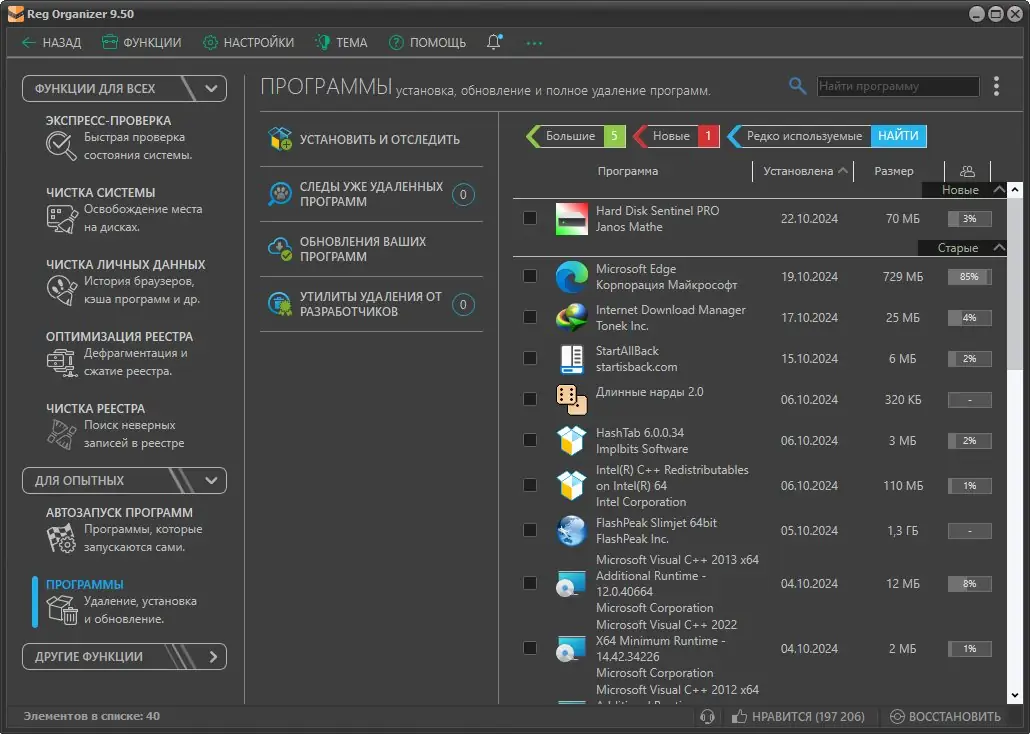Check the Длинные нарды 2.0 checkbox
The width and height of the screenshot is (1030, 734).
529,400
